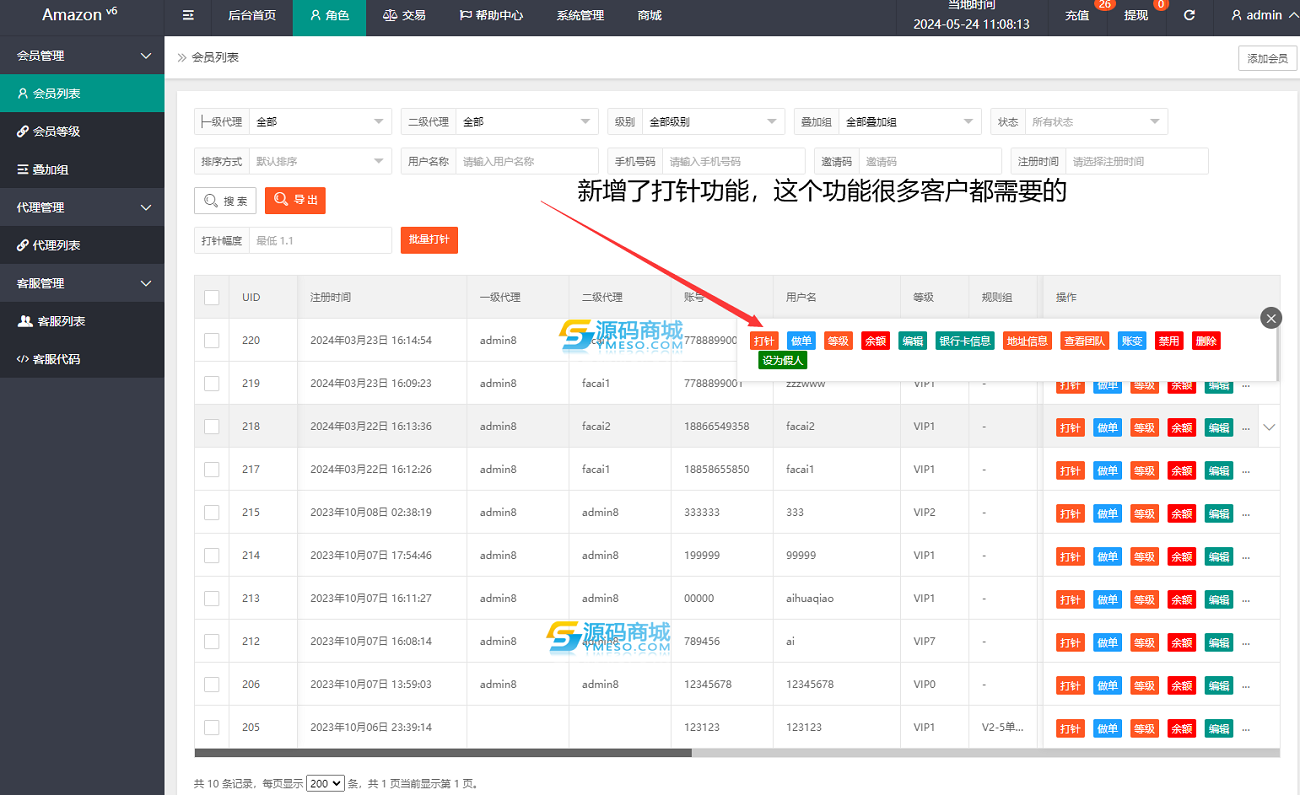This screenshot has width=1300, height=795.
Task: Click the table horizontal scrollbar
Action: coord(443,753)
